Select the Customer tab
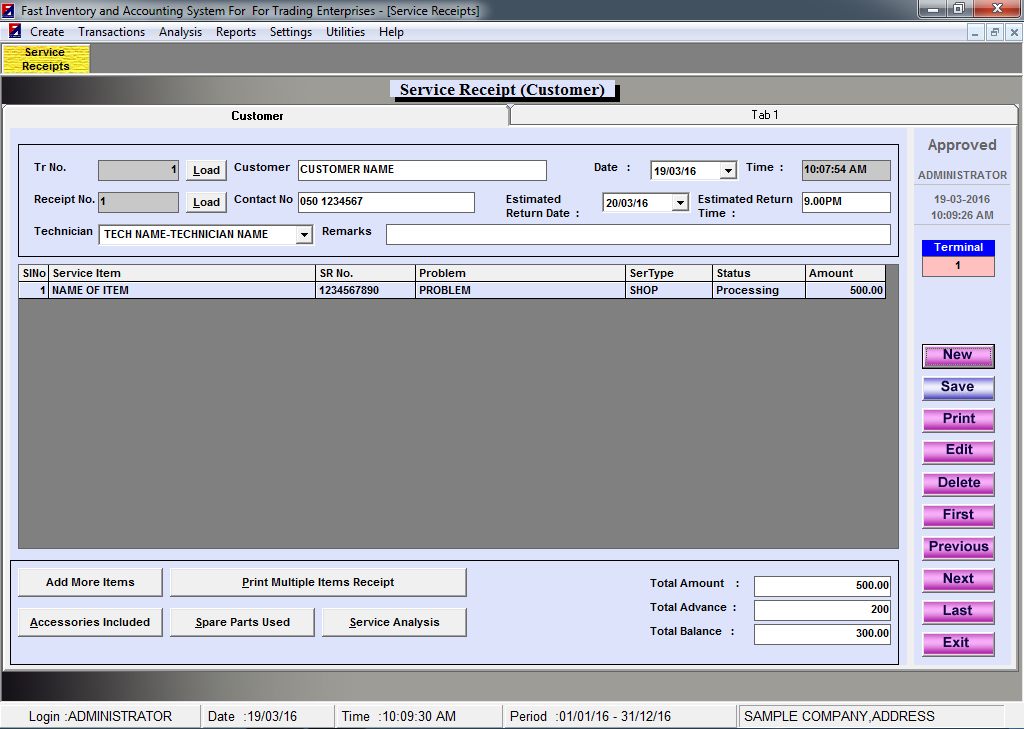 coord(258,116)
